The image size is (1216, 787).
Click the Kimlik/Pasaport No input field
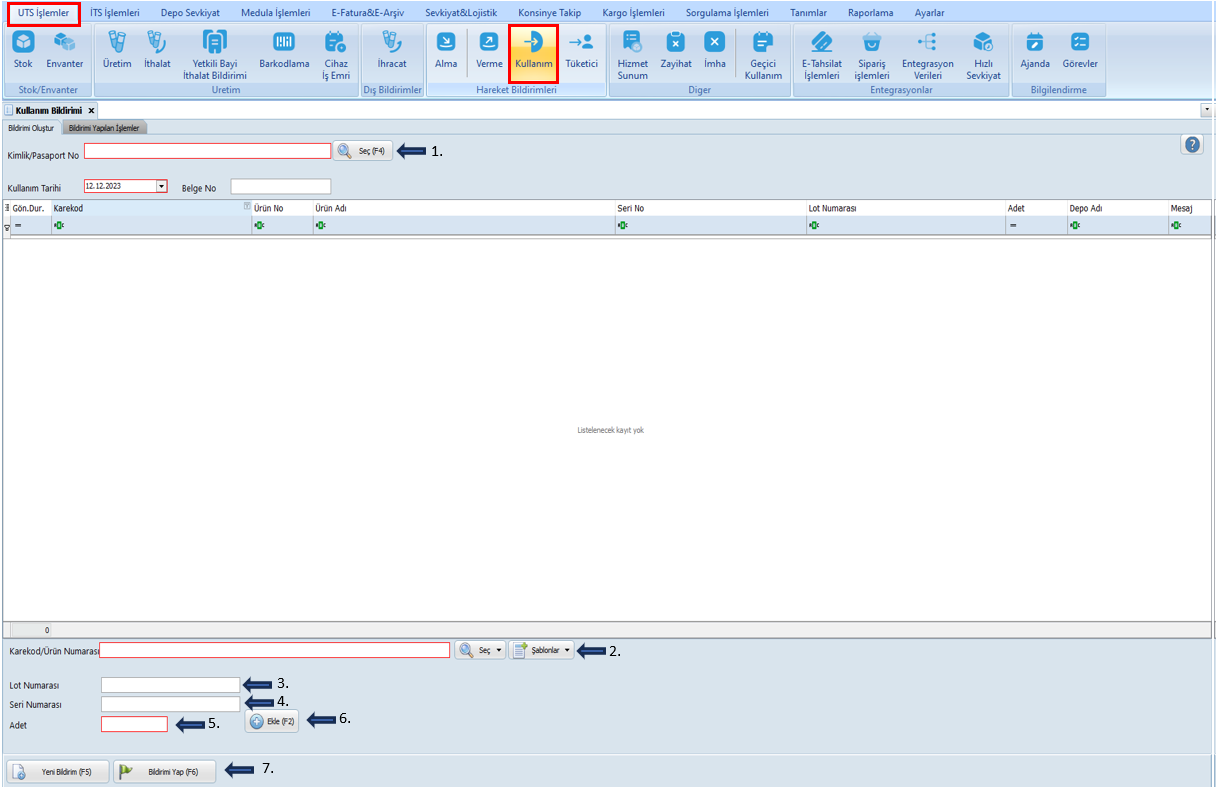207,151
